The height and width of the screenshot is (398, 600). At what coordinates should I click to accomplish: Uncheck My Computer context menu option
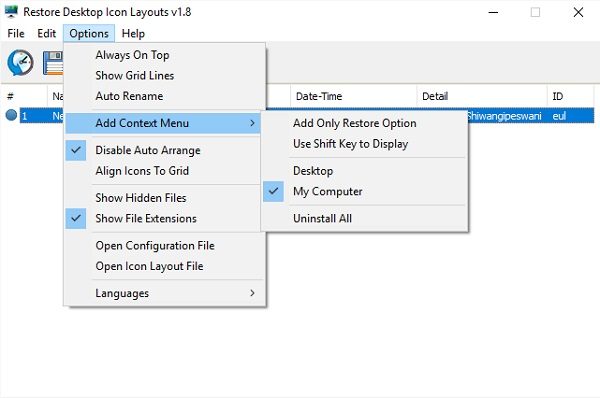click(x=365, y=191)
